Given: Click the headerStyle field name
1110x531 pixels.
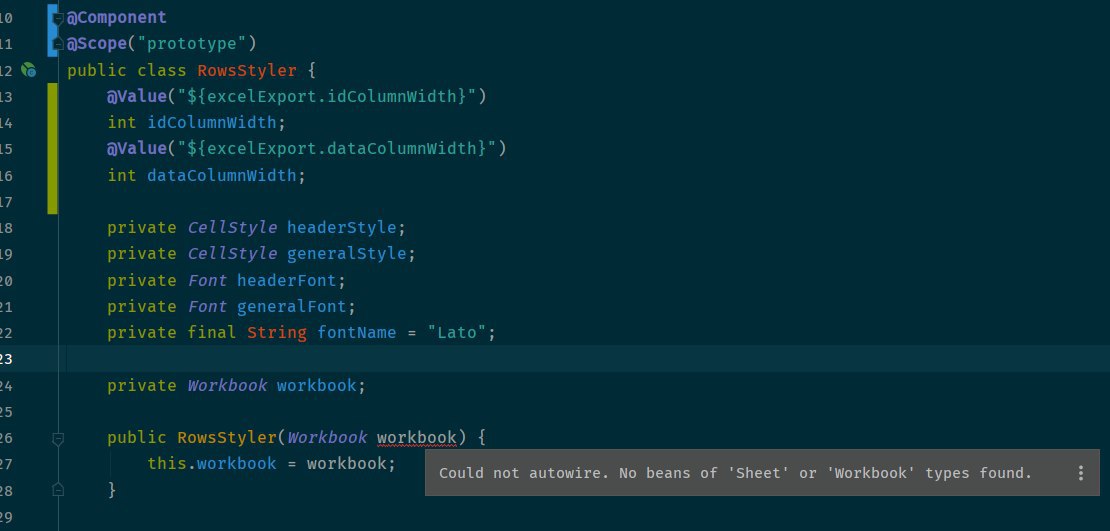Looking at the screenshot, I should pos(341,227).
